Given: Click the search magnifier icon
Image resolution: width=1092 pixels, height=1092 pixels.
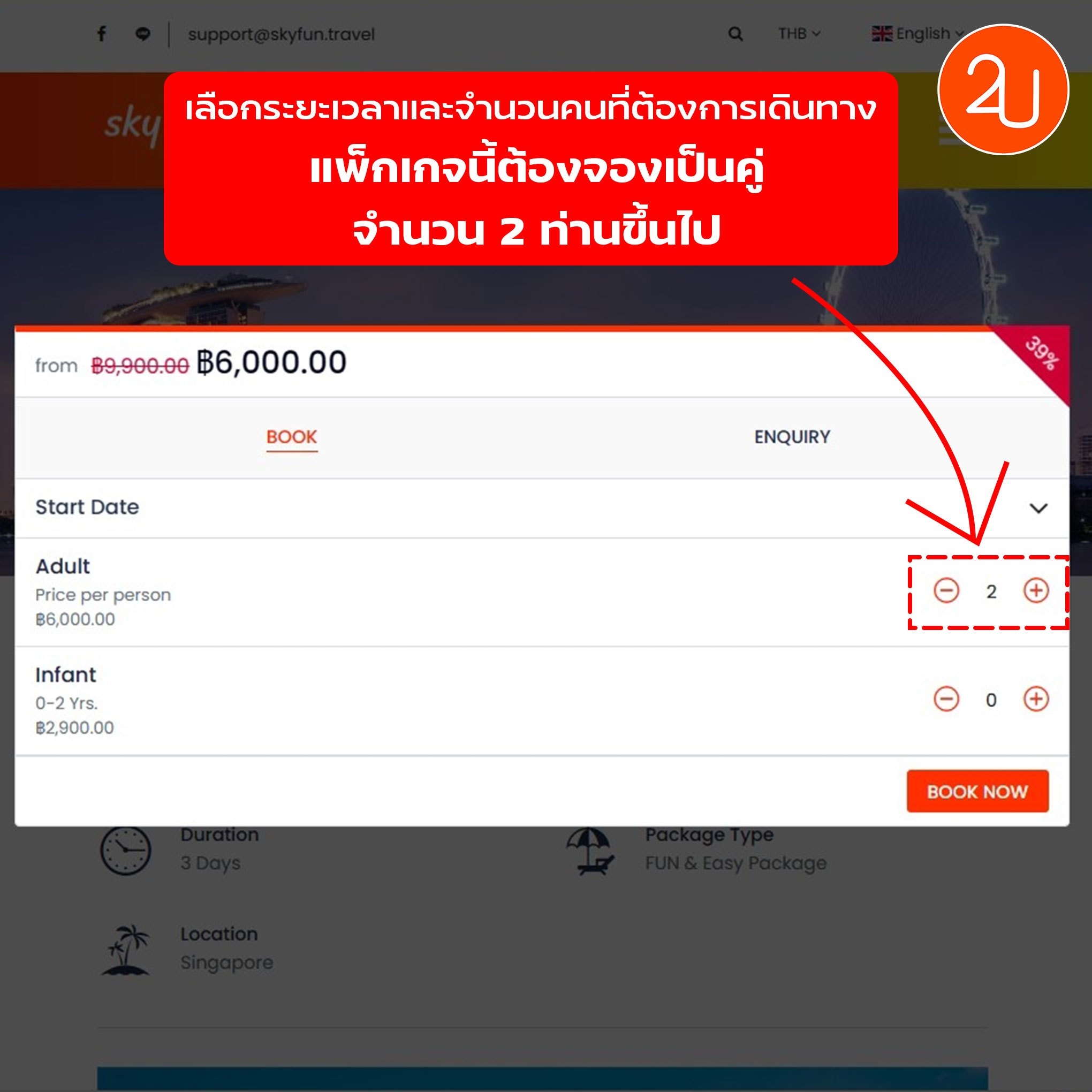Looking at the screenshot, I should click(735, 34).
